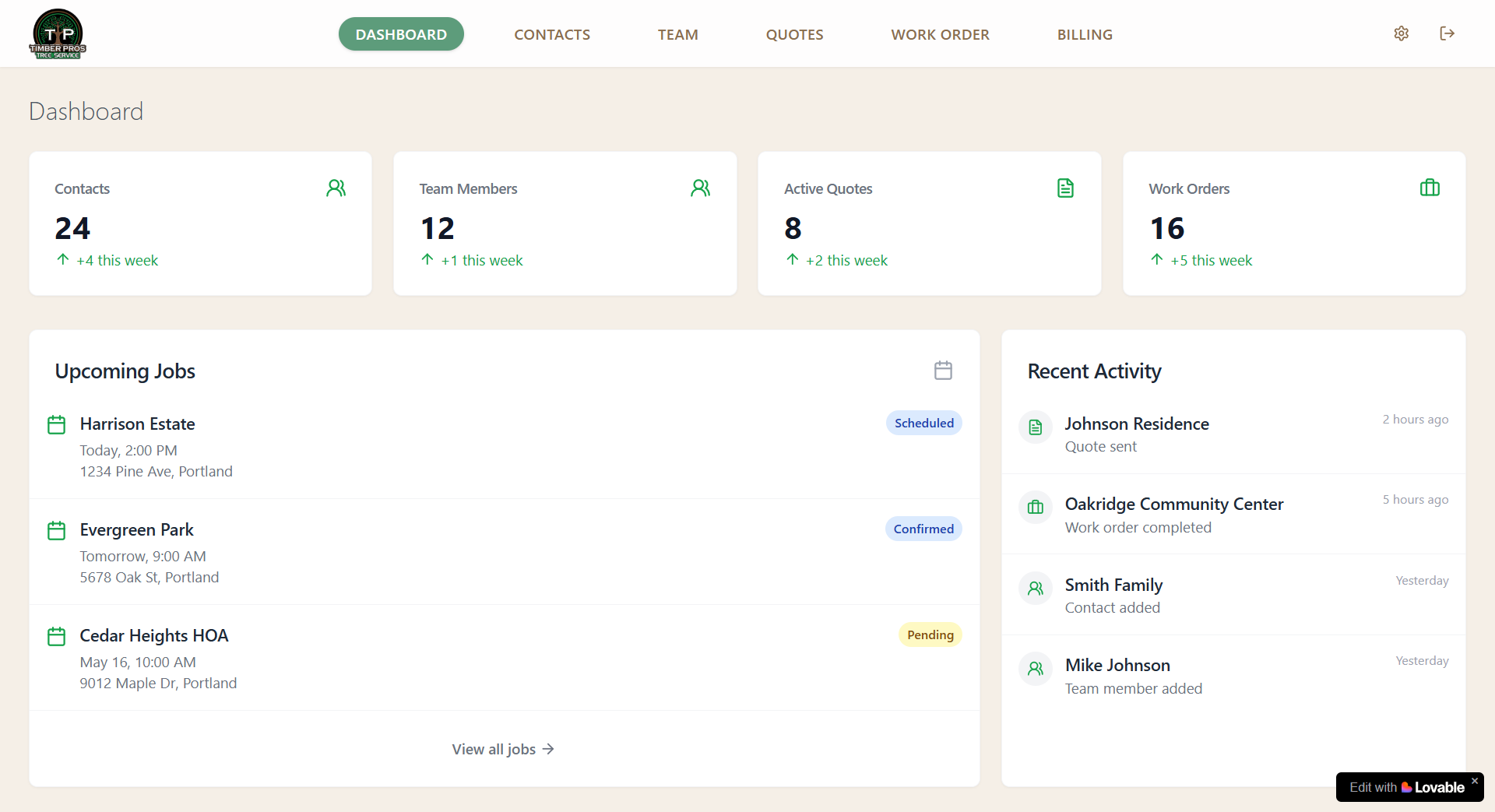Click the up arrow beside +5 this week
This screenshot has width=1495, height=812.
[x=1157, y=259]
